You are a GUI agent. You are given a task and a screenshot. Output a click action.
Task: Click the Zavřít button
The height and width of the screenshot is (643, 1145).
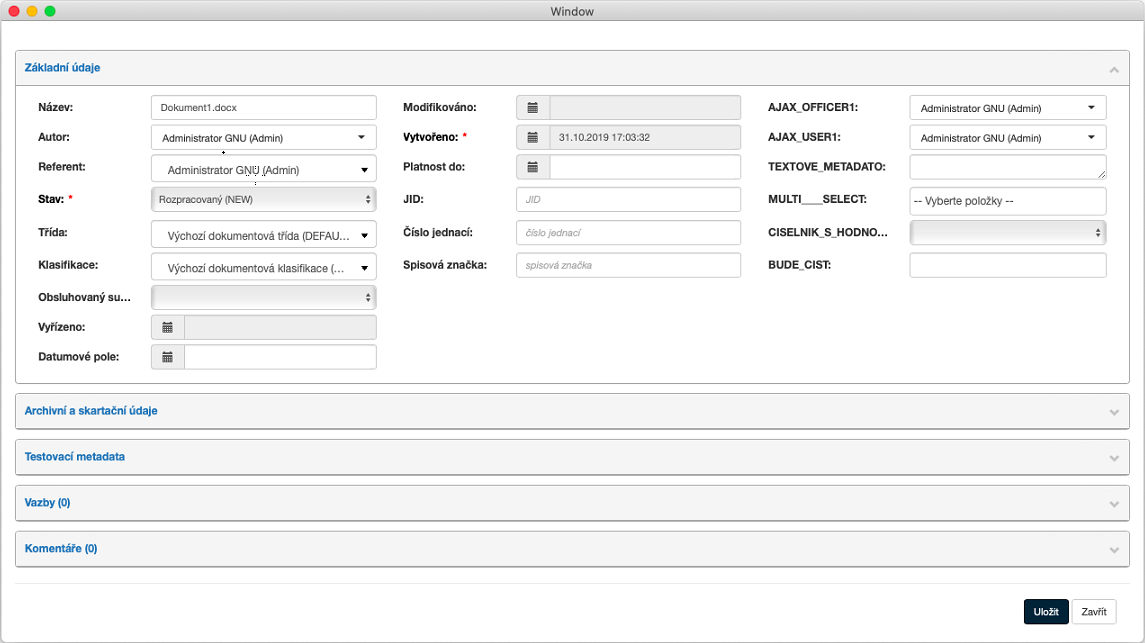[1093, 612]
